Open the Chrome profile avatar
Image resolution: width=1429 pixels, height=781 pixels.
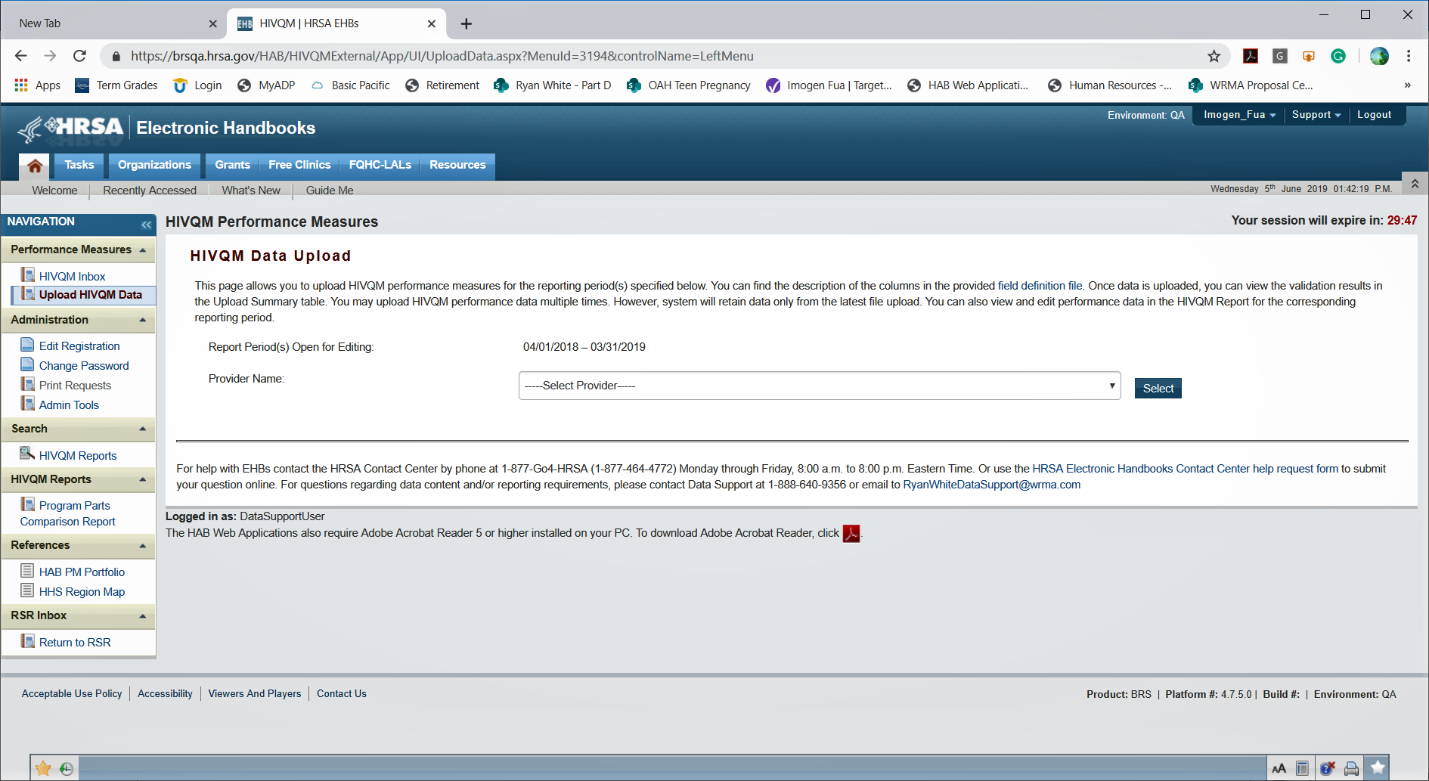(x=1379, y=56)
